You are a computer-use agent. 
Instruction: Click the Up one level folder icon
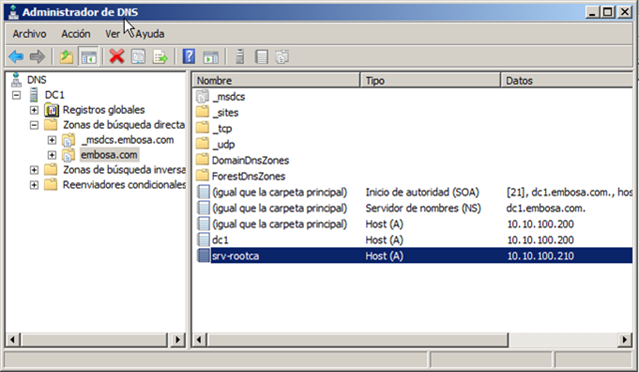(x=66, y=57)
